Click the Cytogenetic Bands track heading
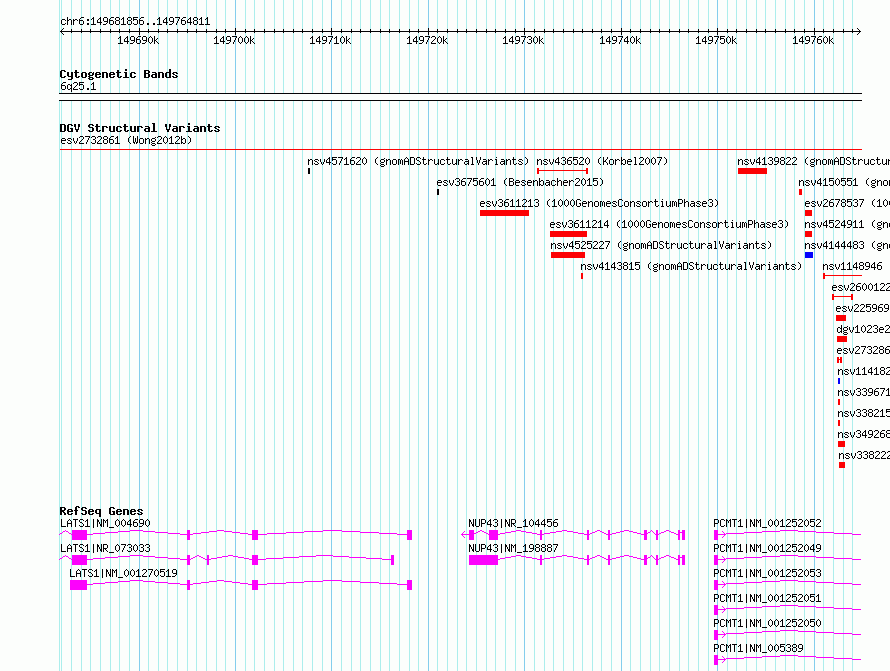Image resolution: width=890 pixels, height=671 pixels. (119, 74)
